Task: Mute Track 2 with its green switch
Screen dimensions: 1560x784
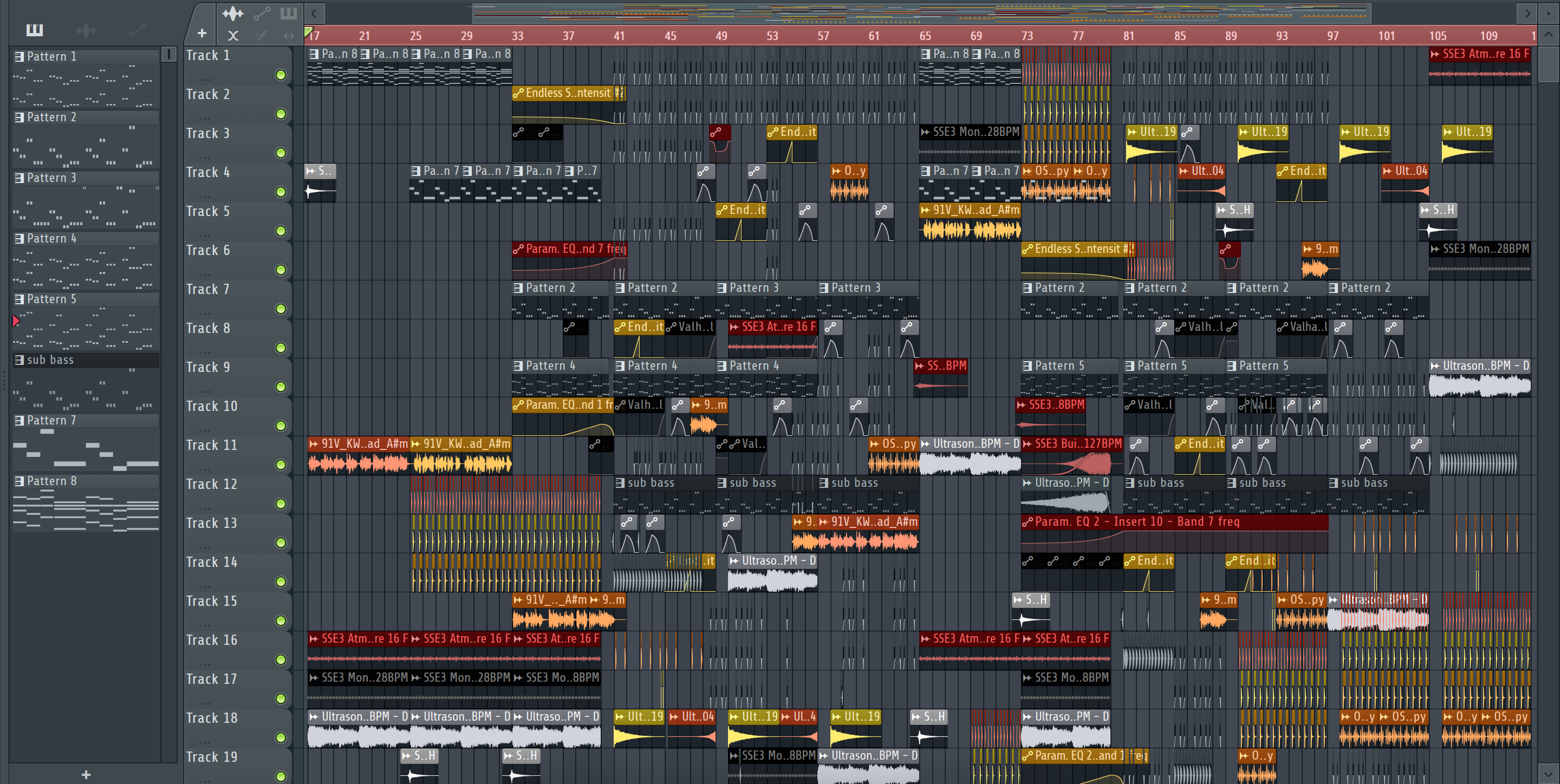Action: pyautogui.click(x=281, y=114)
